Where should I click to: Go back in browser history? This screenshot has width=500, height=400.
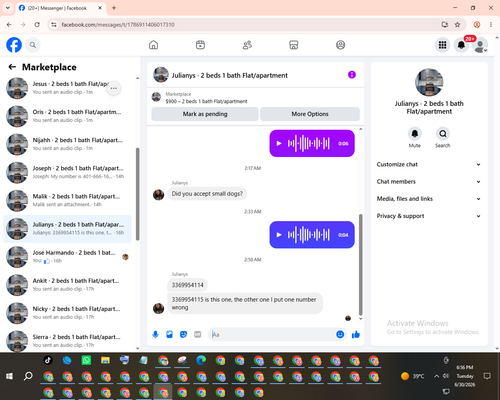click(9, 25)
